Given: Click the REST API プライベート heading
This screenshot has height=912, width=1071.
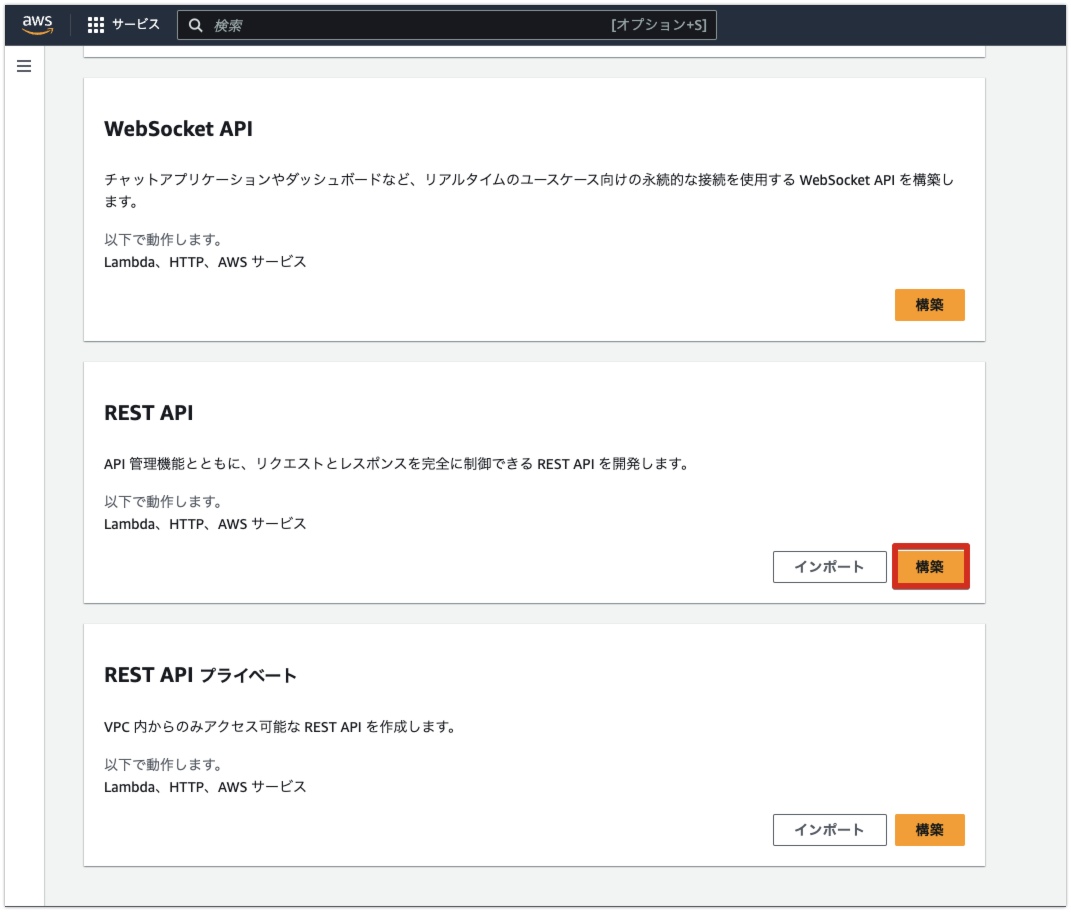Looking at the screenshot, I should coord(200,675).
